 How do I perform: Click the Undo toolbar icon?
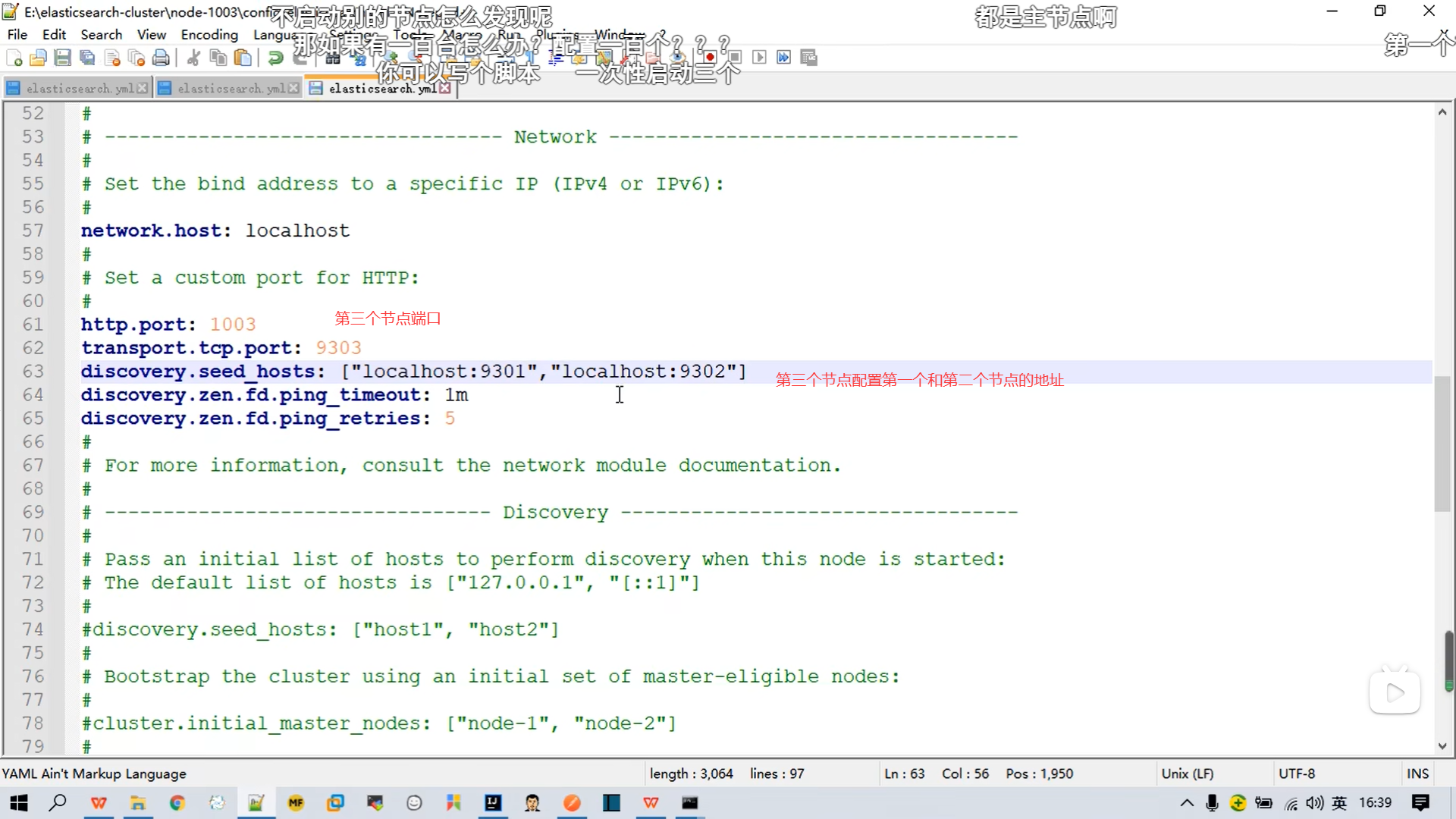point(275,58)
